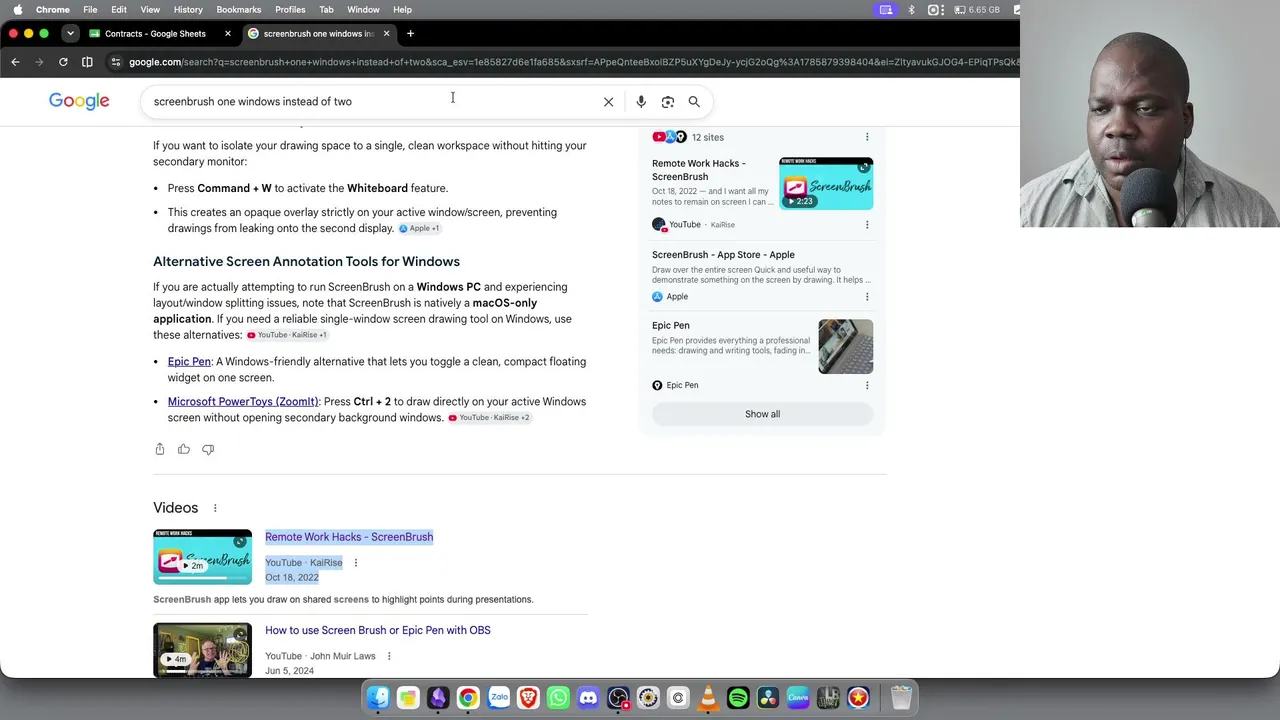Open the Bookmarks menu

(x=239, y=9)
